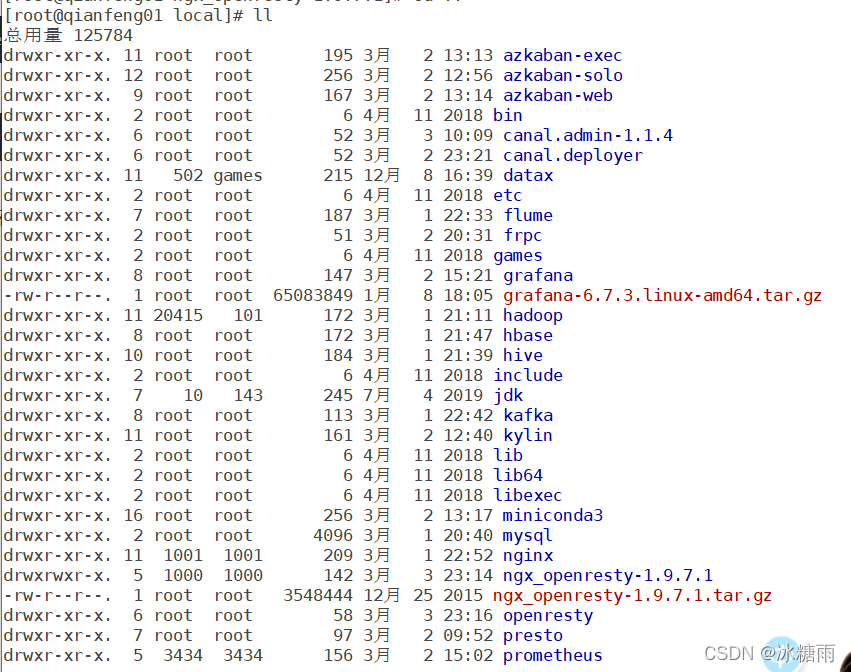Click size 4096 in the mysql row

pyautogui.click(x=333, y=536)
